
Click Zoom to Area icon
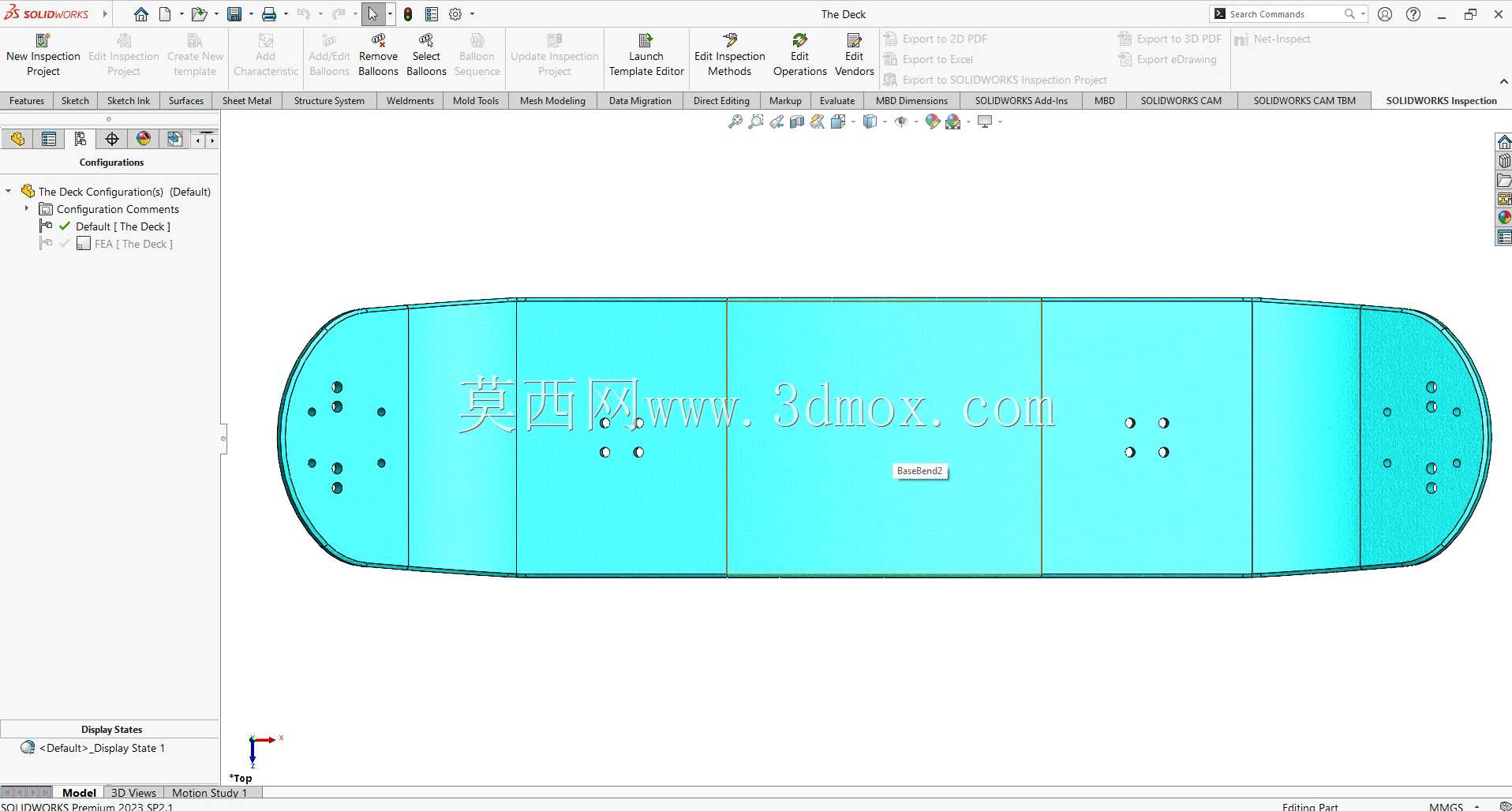click(755, 121)
